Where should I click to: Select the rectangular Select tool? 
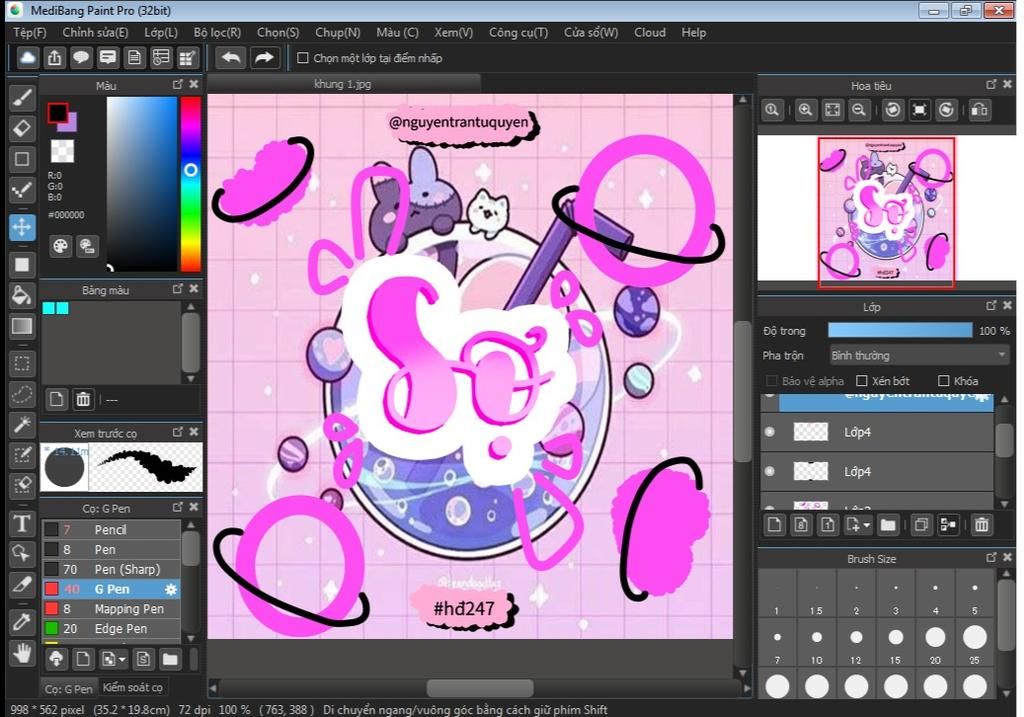point(22,363)
